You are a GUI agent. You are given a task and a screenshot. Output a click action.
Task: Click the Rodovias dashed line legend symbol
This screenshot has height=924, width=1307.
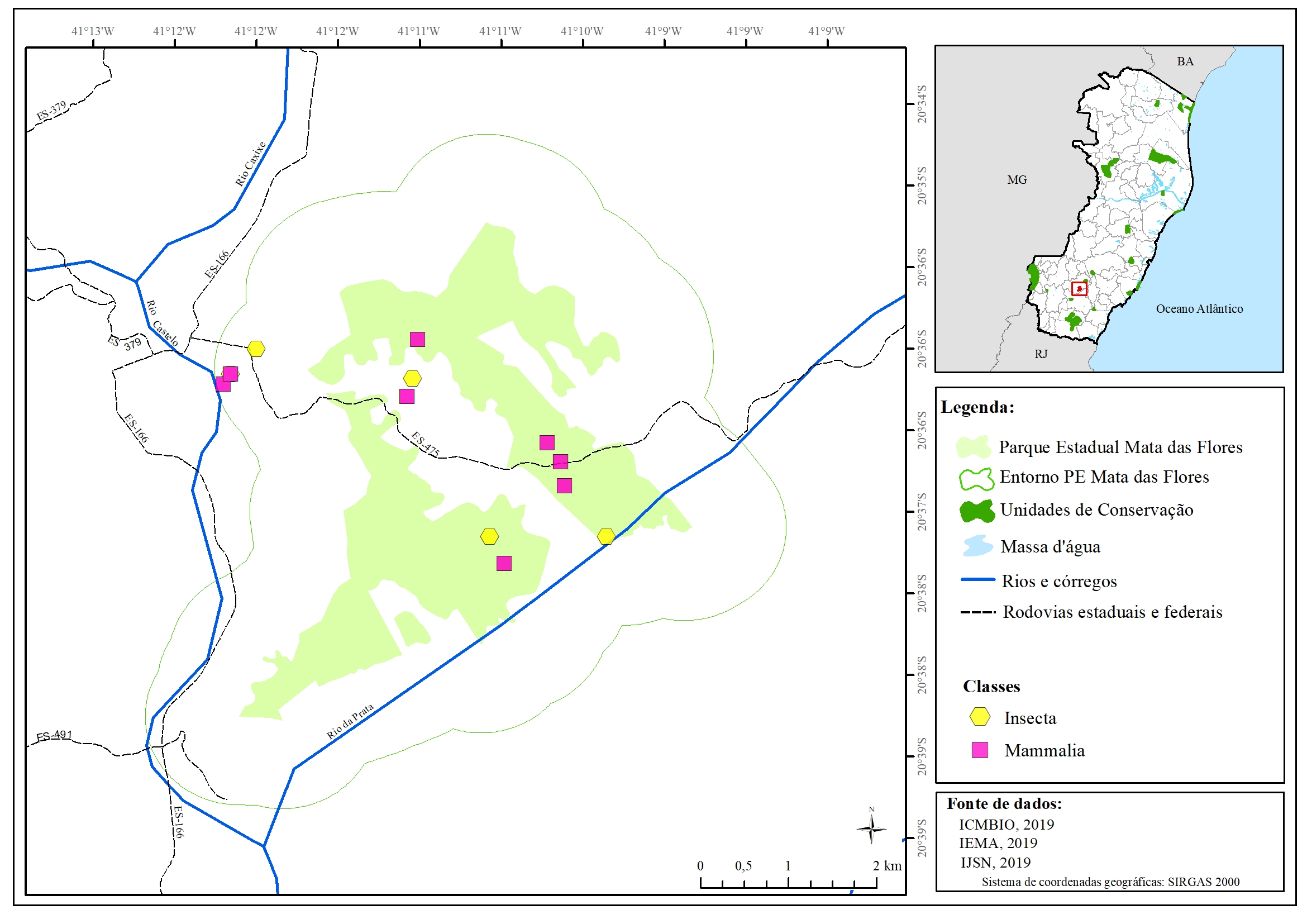[x=977, y=612]
